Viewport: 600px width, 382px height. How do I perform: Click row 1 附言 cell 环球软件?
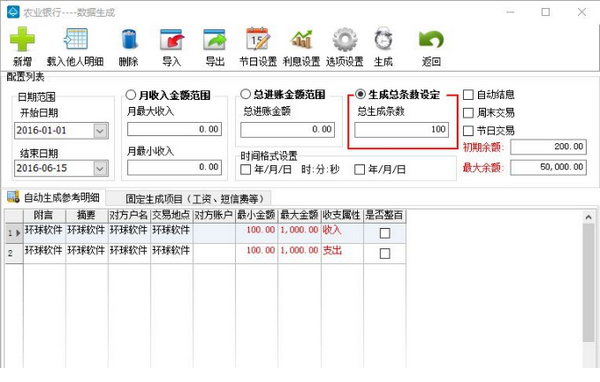pos(44,233)
